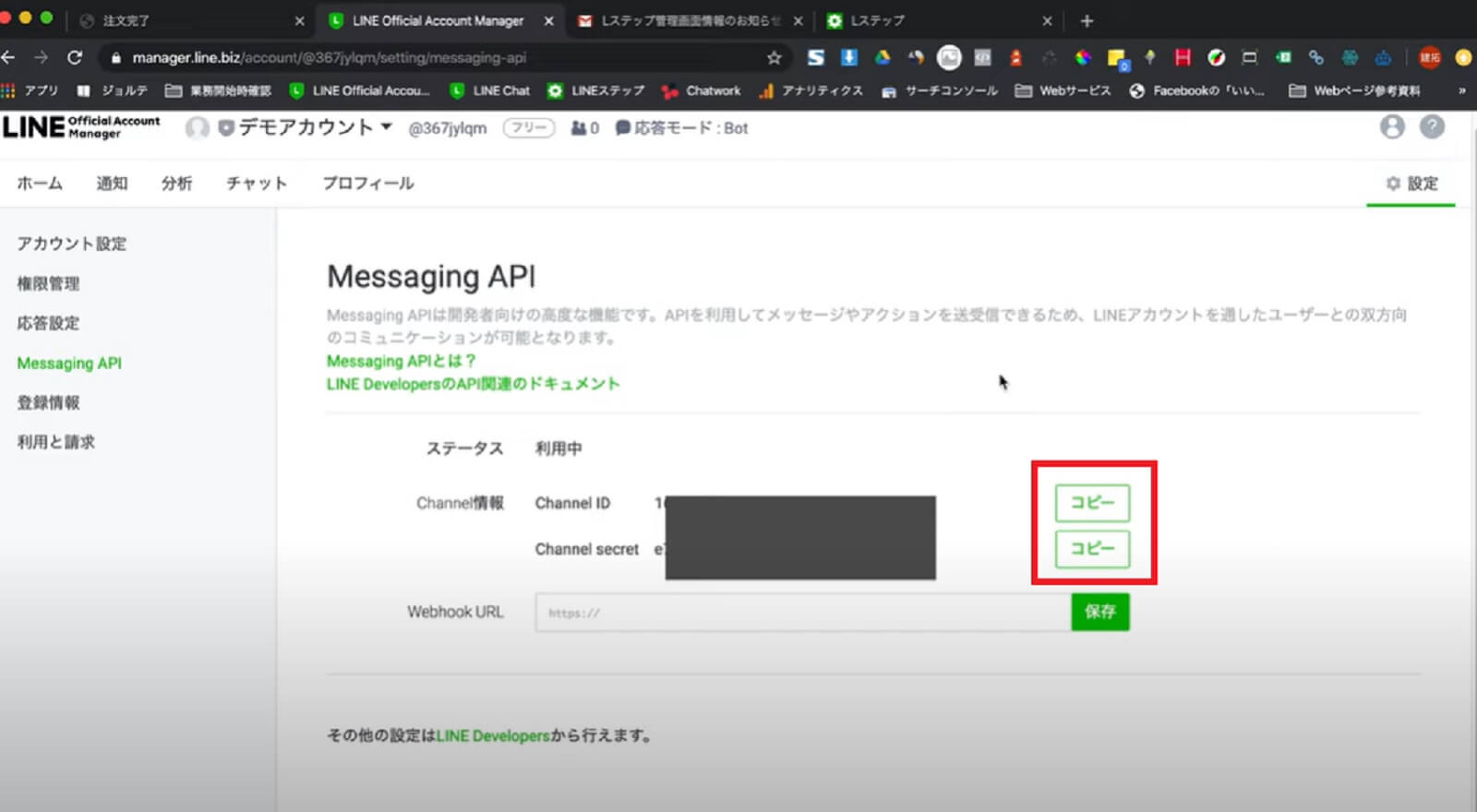Click the LINE Official Account Manager logo
1477x812 pixels.
[81, 126]
